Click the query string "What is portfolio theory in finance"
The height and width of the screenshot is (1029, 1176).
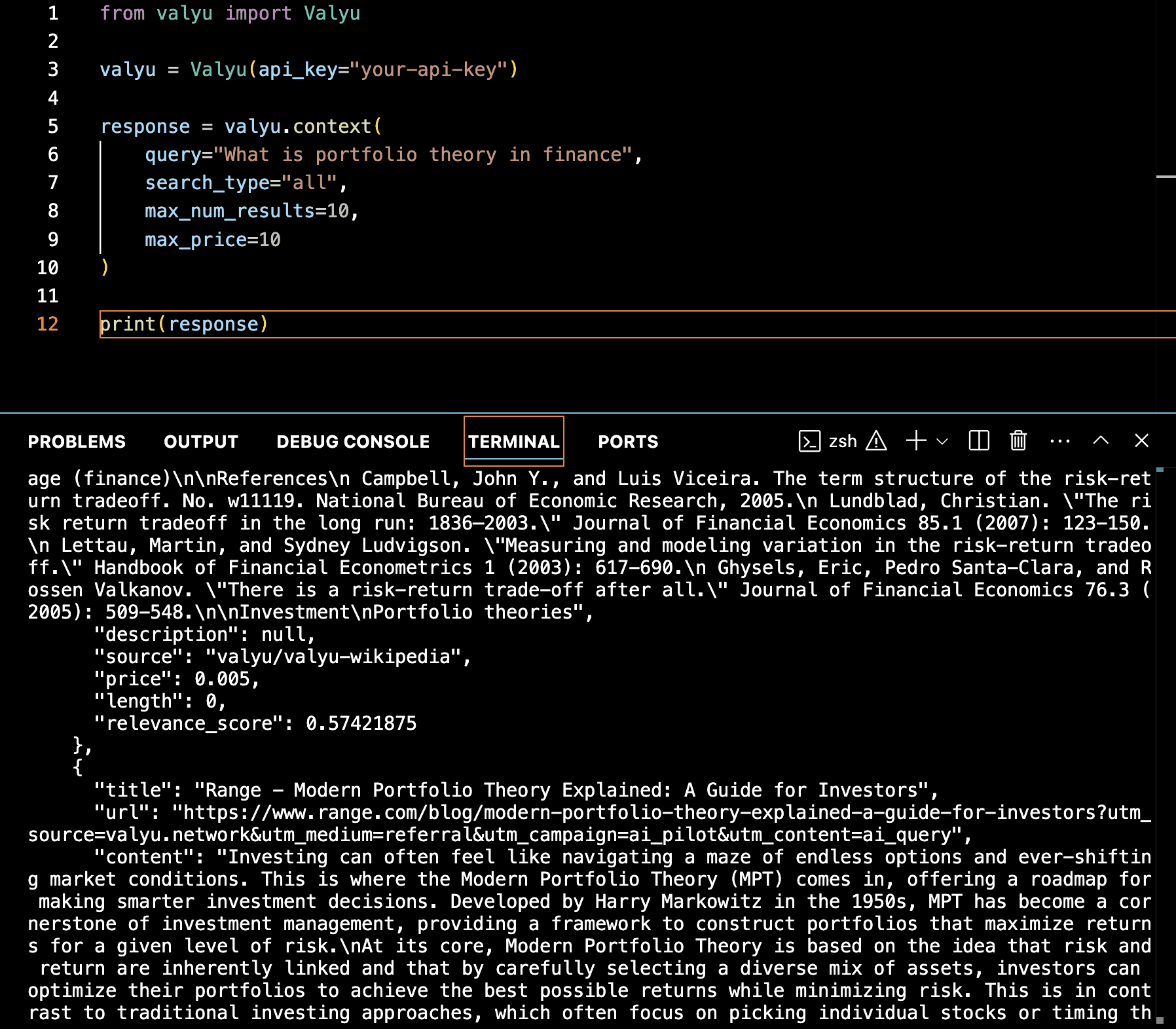tap(422, 154)
